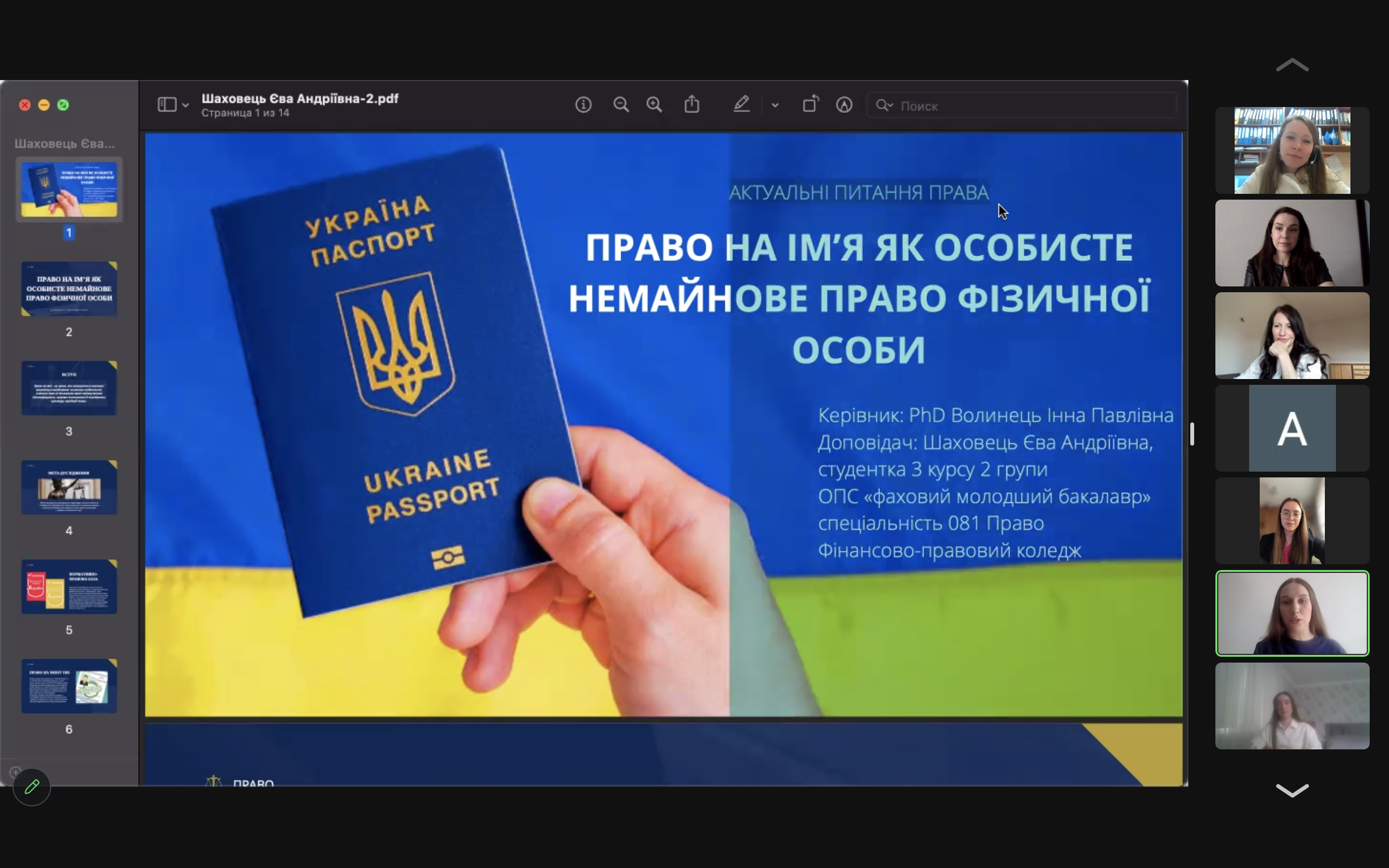This screenshot has height=868, width=1389.
Task: Click the divider handle beside participant panel
Action: tap(1192, 434)
